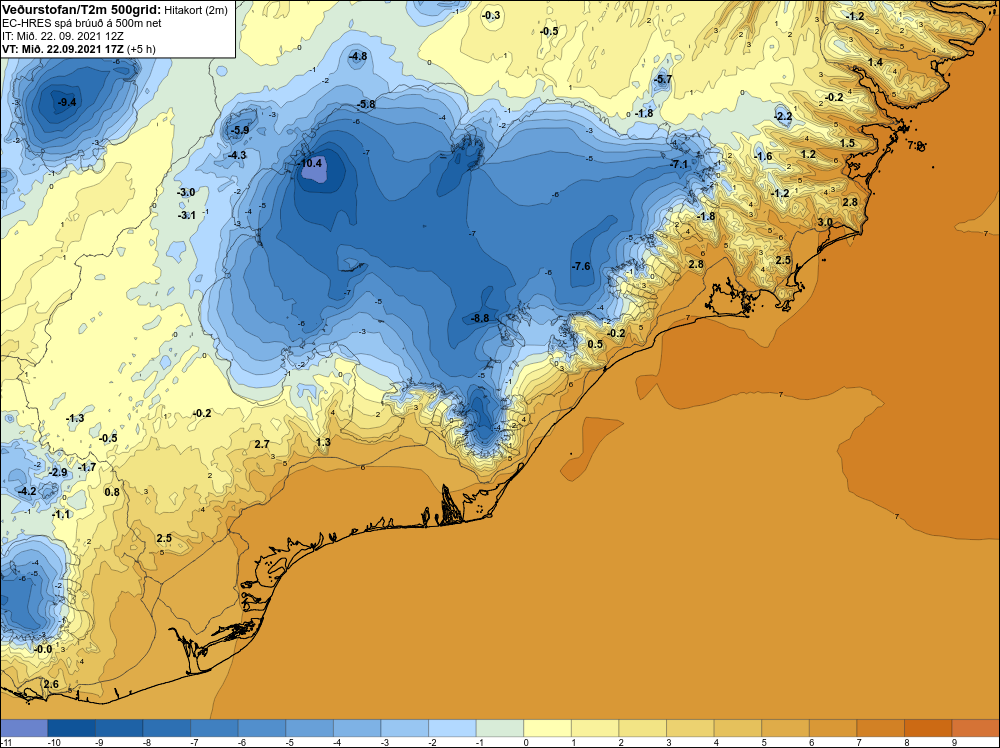
Task: Click the 3.0 temperature value on the map
Action: tap(825, 222)
